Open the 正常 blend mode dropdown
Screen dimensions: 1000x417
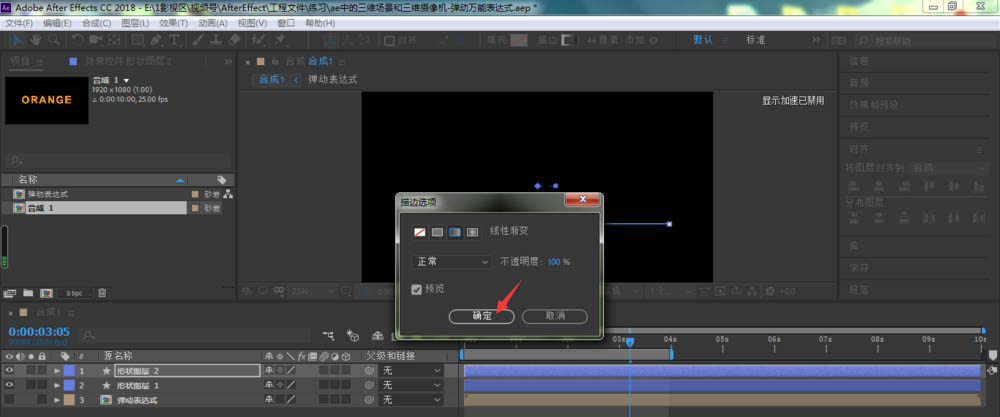pos(452,262)
